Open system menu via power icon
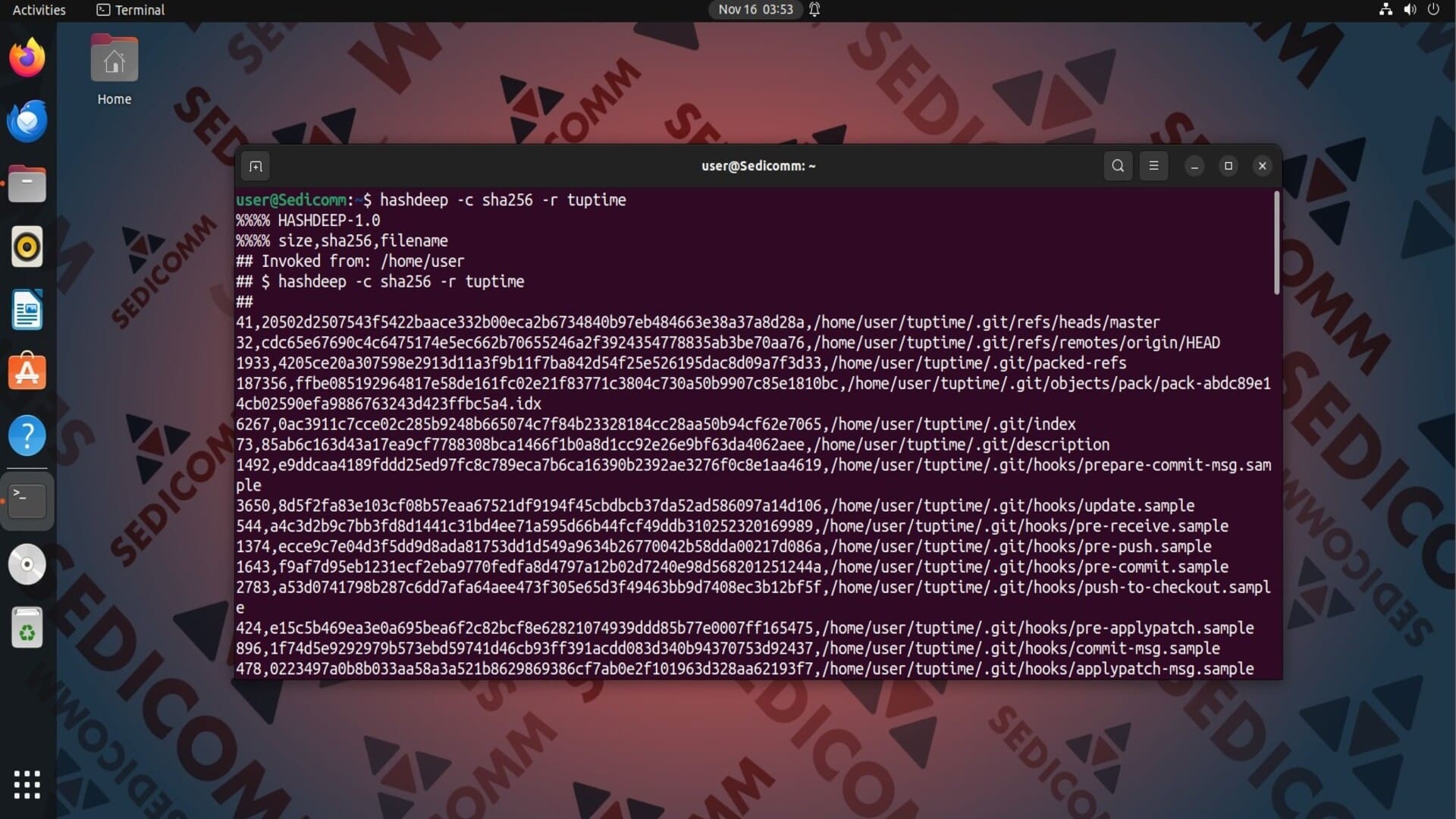Viewport: 1456px width, 819px height. coord(1433,10)
